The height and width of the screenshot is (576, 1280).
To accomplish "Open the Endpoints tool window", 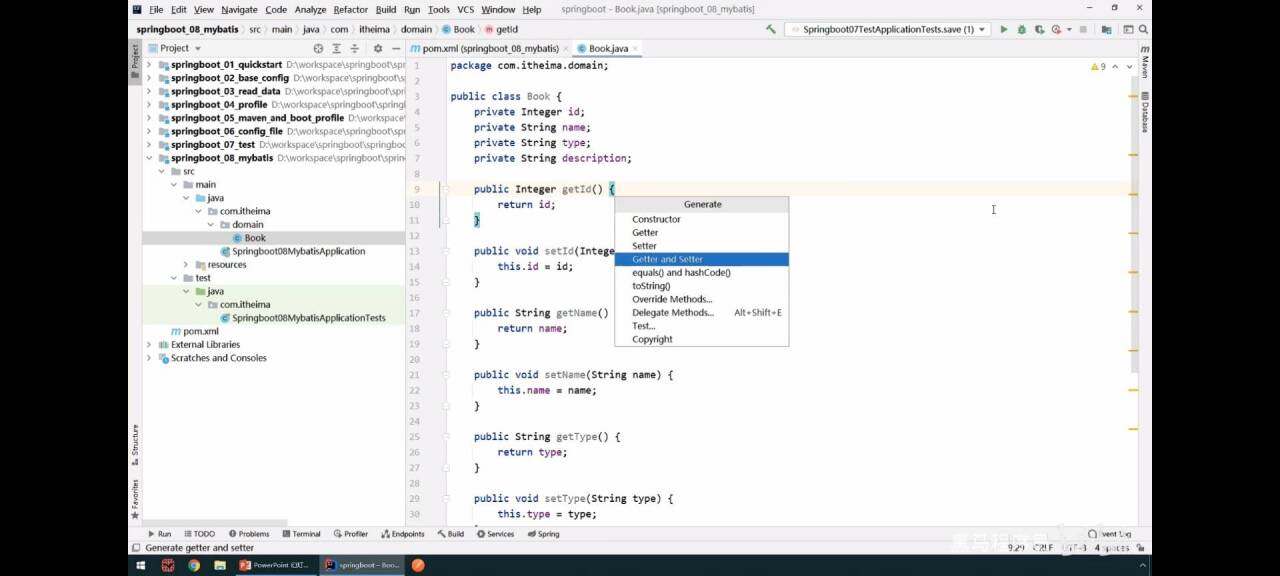I will click(x=402, y=534).
